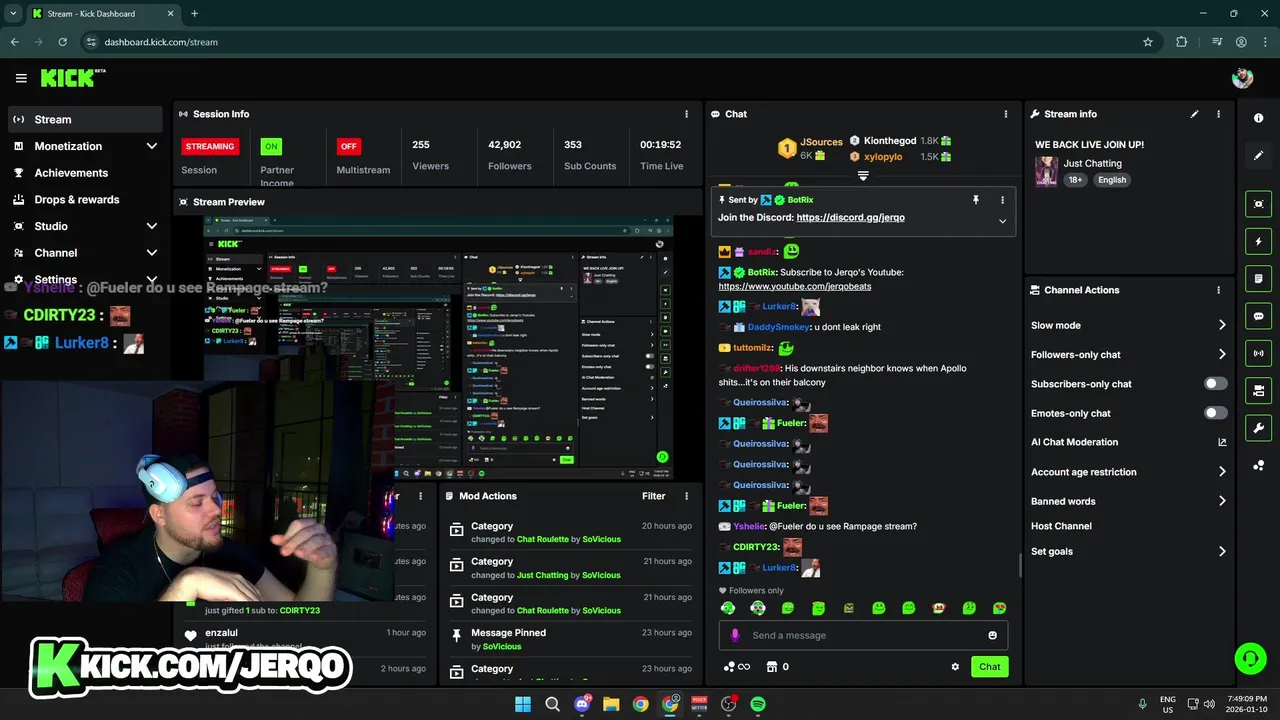Open the green support headset button

(1250, 658)
